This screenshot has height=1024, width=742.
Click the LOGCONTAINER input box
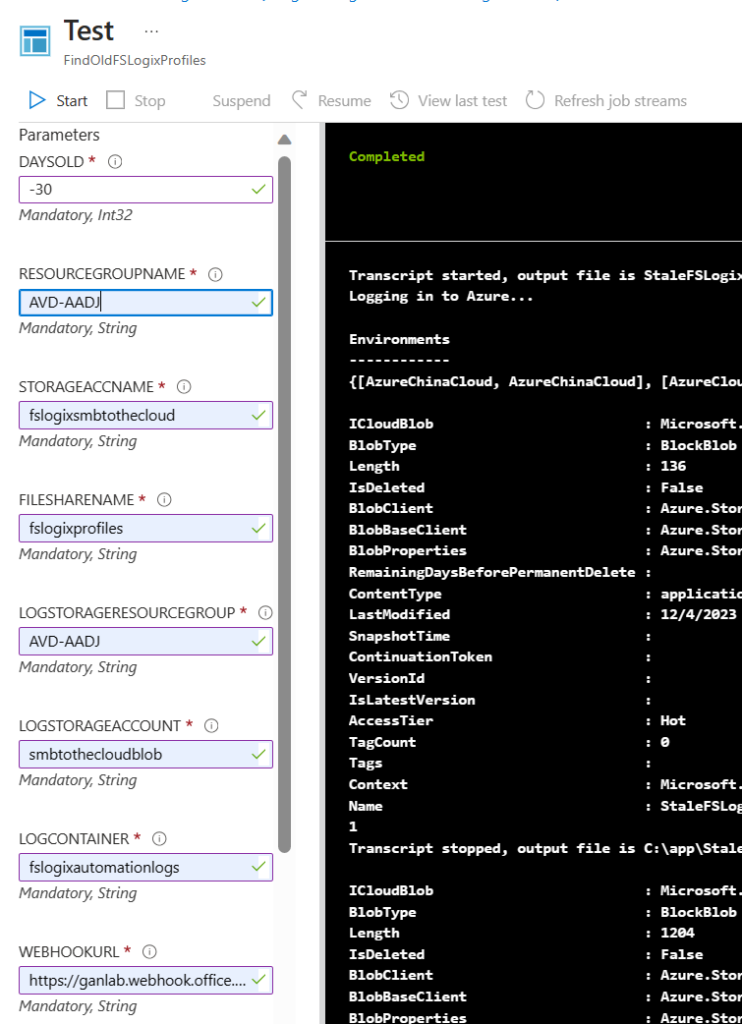135,867
